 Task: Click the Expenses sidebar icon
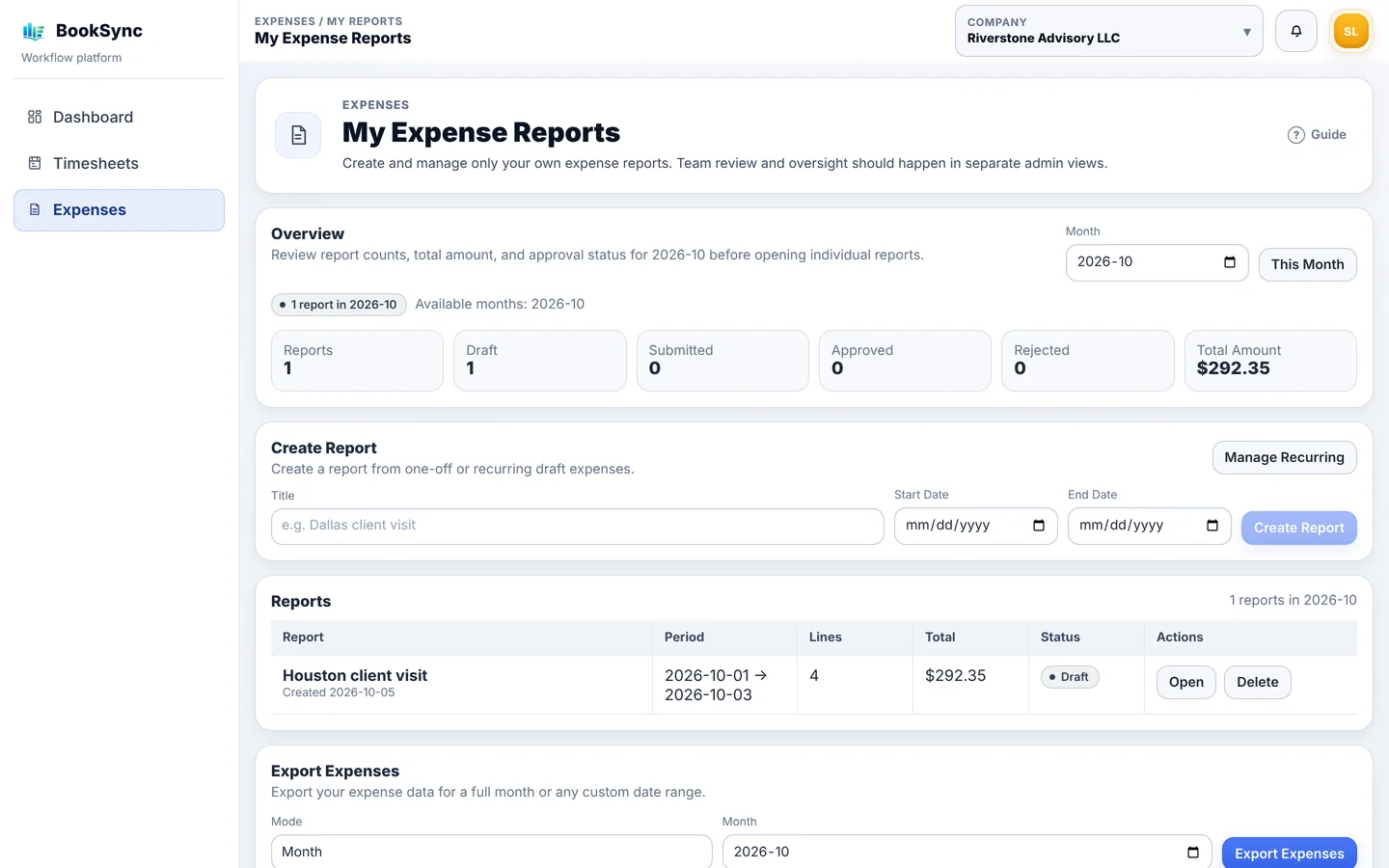pos(35,209)
